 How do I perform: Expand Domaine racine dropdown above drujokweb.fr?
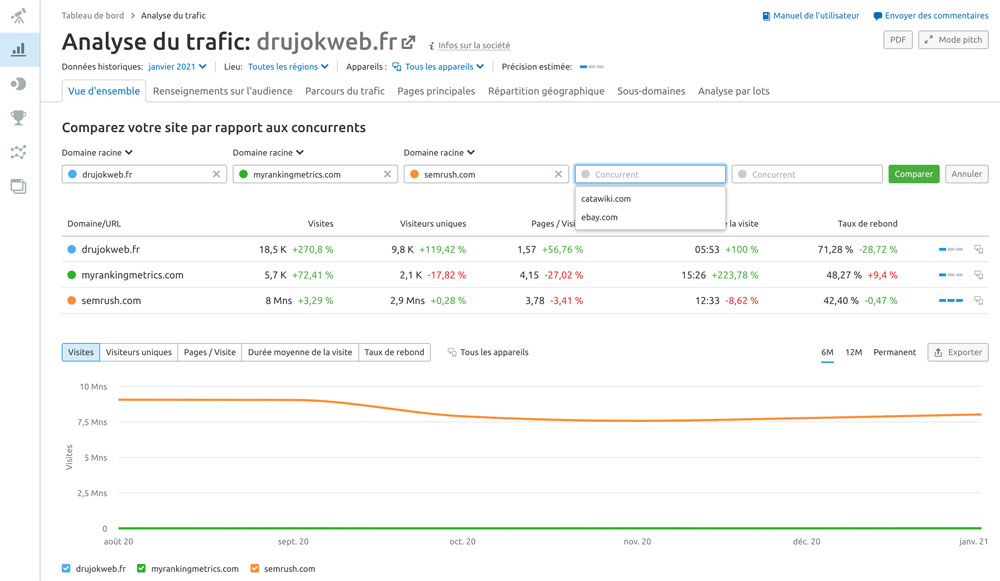pos(97,152)
